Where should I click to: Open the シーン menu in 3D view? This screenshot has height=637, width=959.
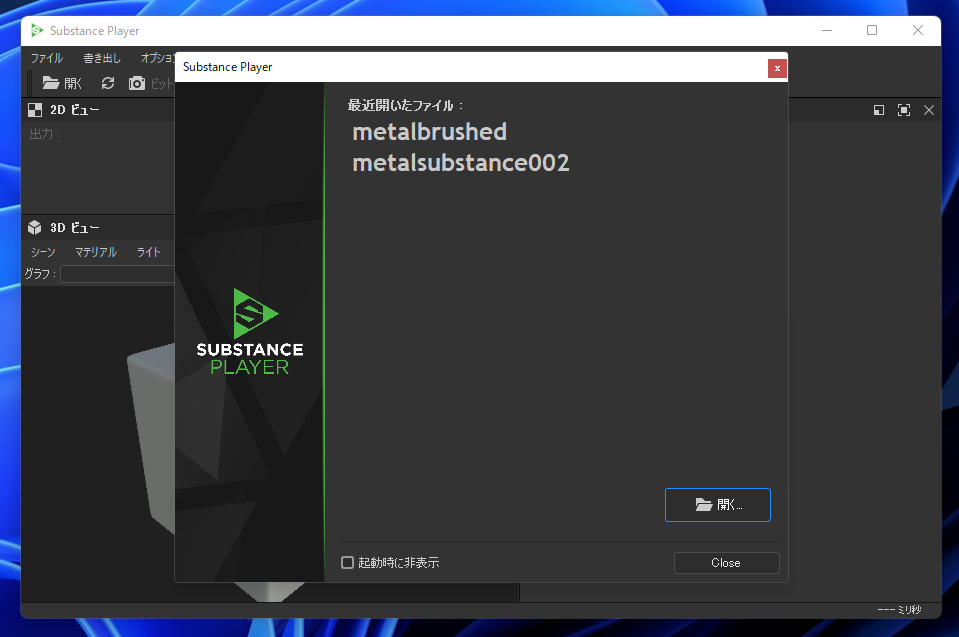(x=43, y=252)
